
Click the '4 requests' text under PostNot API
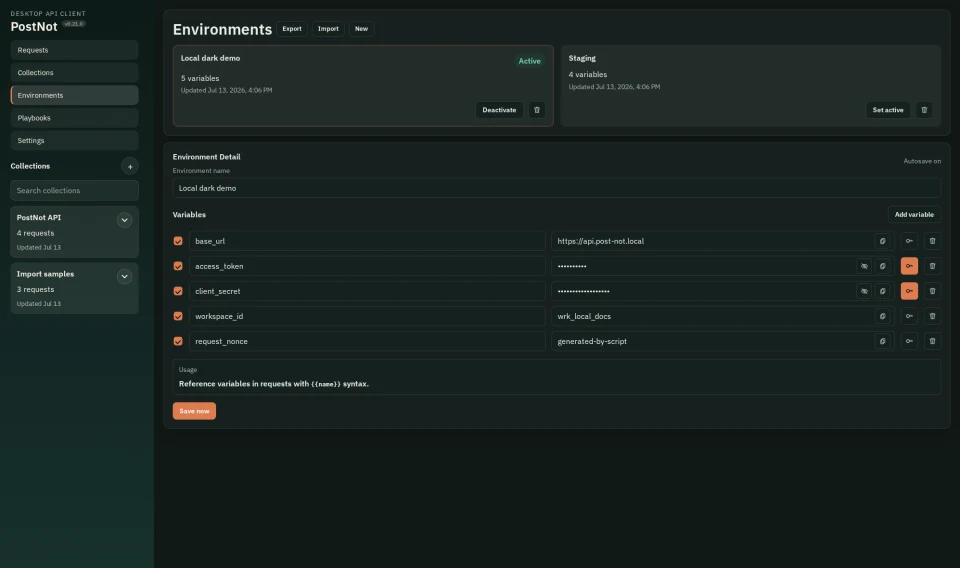click(x=36, y=233)
